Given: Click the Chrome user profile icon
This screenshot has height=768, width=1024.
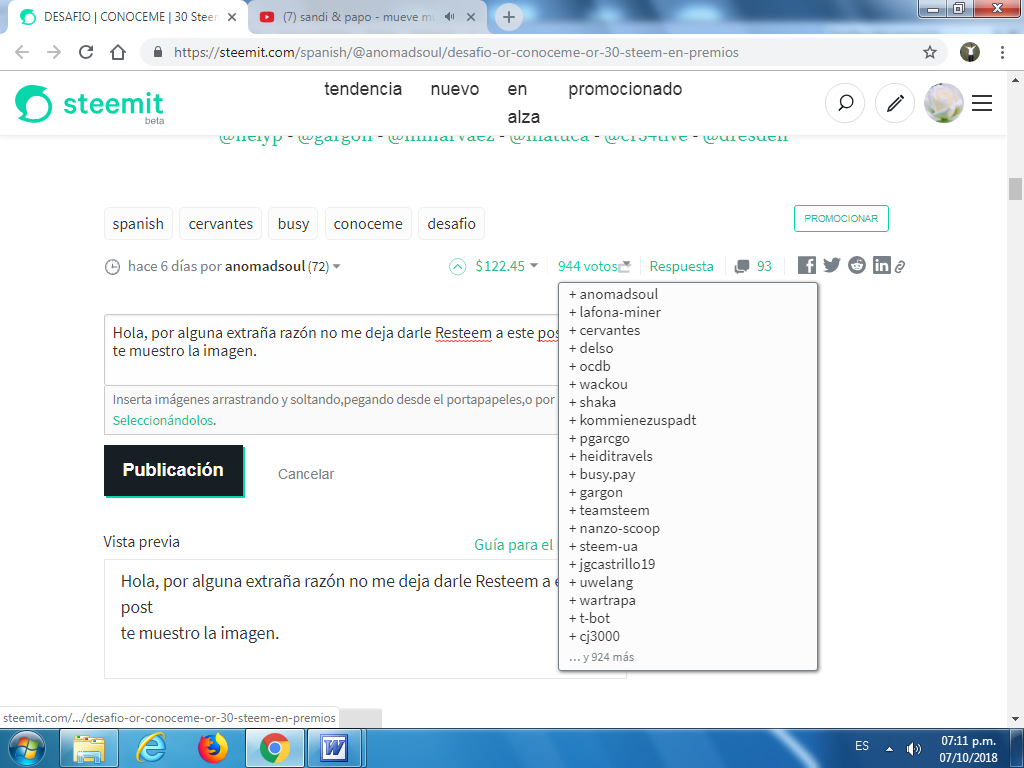Looking at the screenshot, I should [x=970, y=52].
